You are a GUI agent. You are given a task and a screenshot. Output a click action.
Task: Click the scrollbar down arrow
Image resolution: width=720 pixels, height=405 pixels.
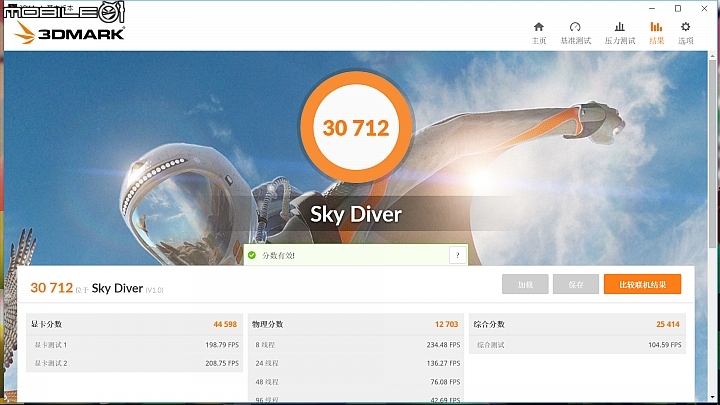pyautogui.click(x=713, y=397)
